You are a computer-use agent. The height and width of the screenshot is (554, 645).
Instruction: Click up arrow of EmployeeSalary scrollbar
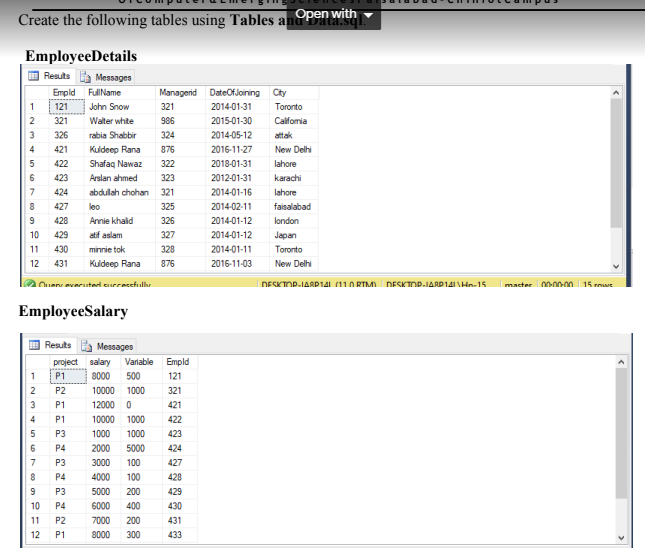click(621, 362)
